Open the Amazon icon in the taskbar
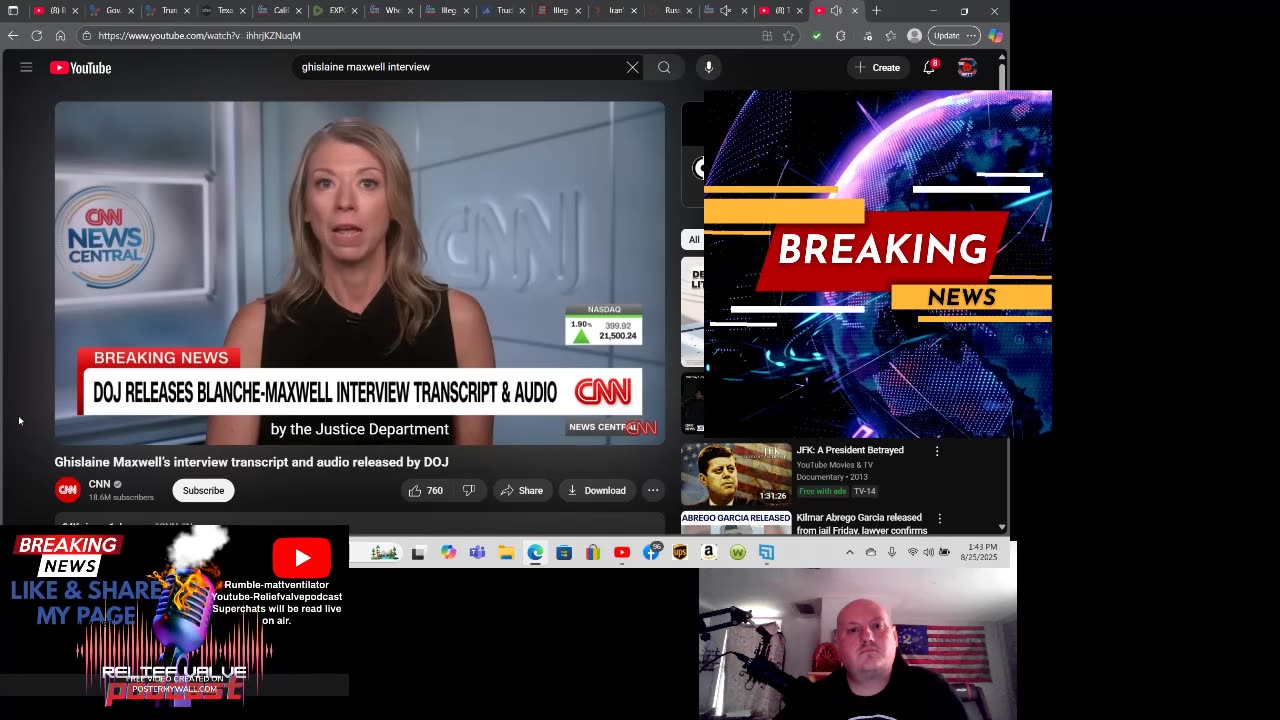1280x720 pixels. click(709, 553)
